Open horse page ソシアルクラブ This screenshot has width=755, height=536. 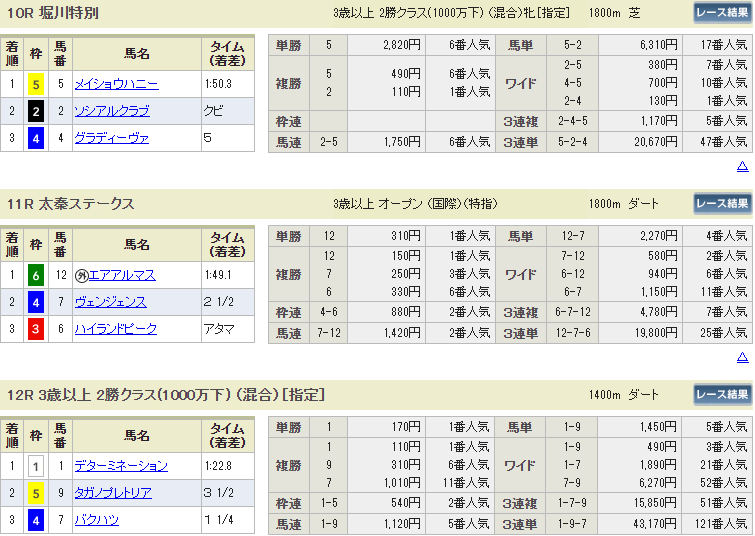(x=112, y=111)
